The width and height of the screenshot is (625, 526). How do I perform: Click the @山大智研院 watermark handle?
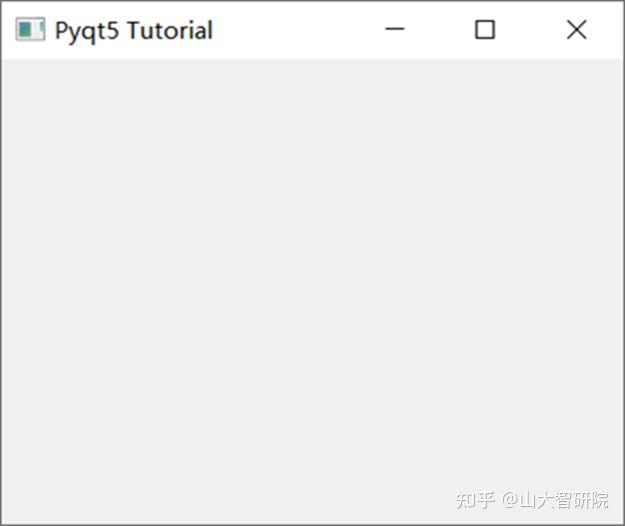coord(555,500)
